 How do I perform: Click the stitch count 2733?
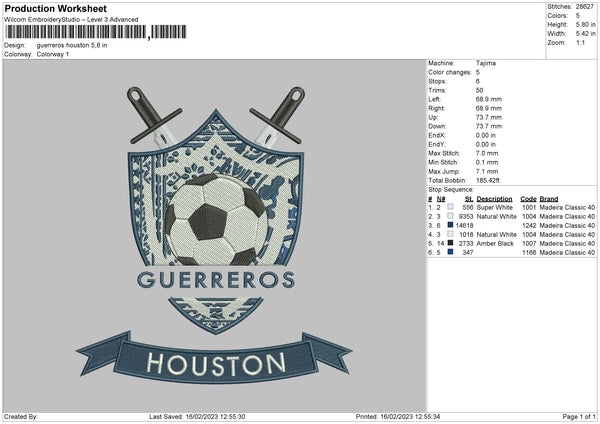466,243
